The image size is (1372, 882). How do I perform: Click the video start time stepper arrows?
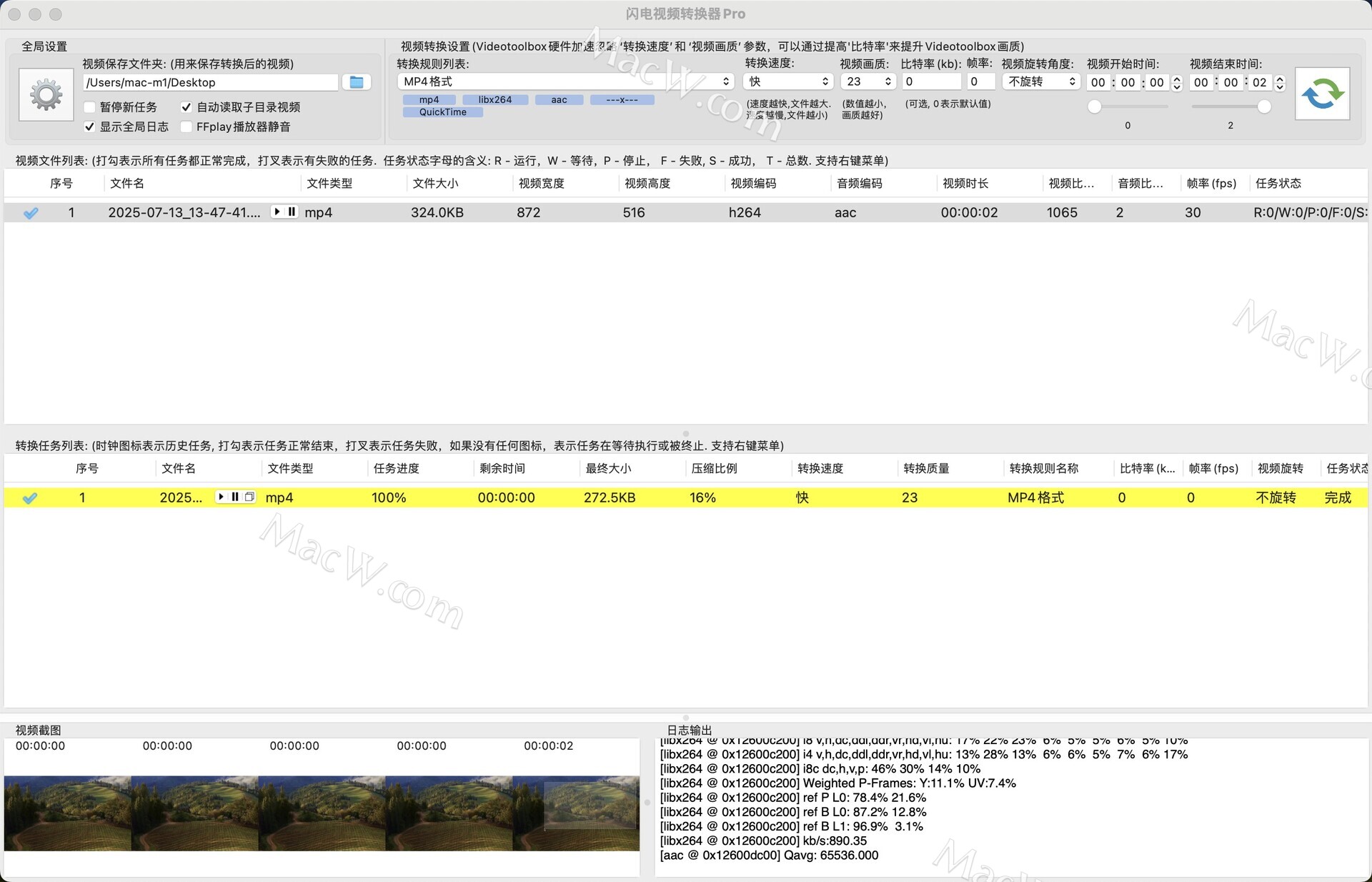coord(1177,82)
